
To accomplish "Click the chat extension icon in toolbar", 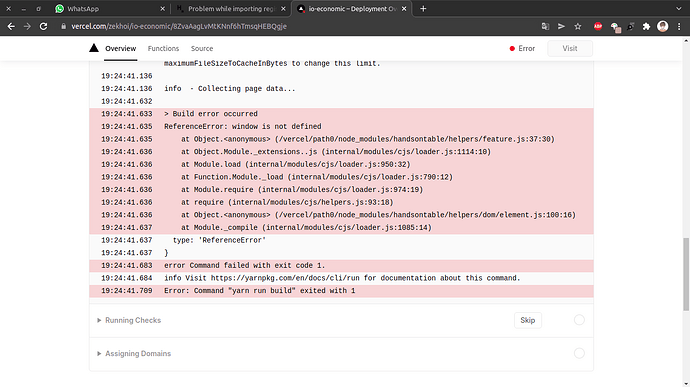I will pos(615,27).
